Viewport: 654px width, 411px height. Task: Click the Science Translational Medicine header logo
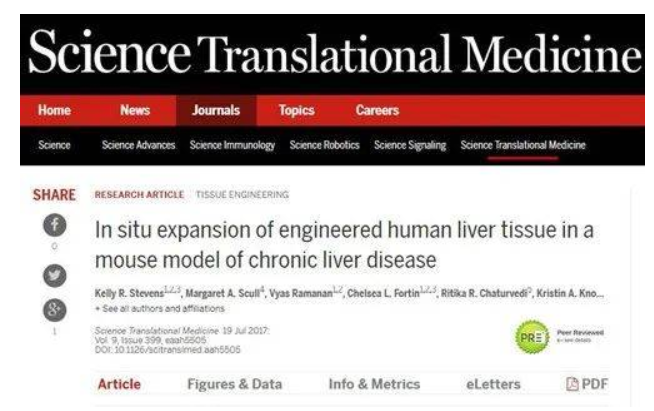click(335, 53)
